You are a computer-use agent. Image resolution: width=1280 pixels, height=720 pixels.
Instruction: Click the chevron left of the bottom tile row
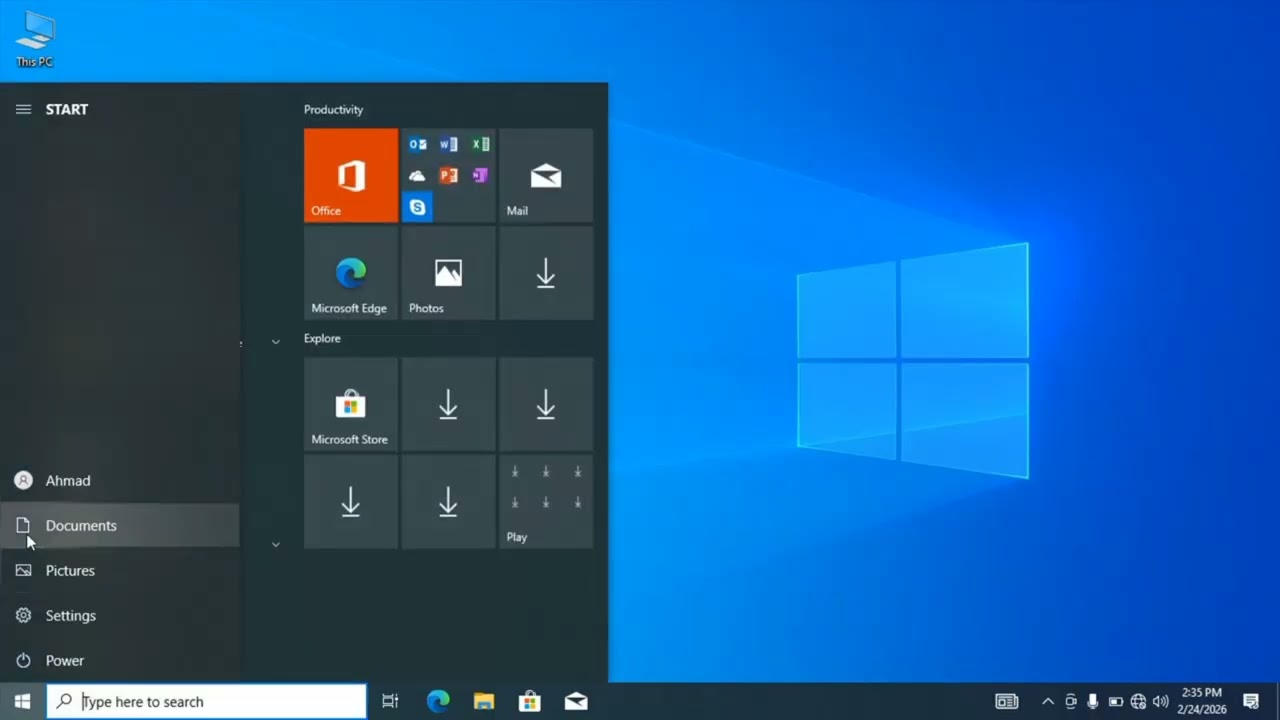[276, 545]
